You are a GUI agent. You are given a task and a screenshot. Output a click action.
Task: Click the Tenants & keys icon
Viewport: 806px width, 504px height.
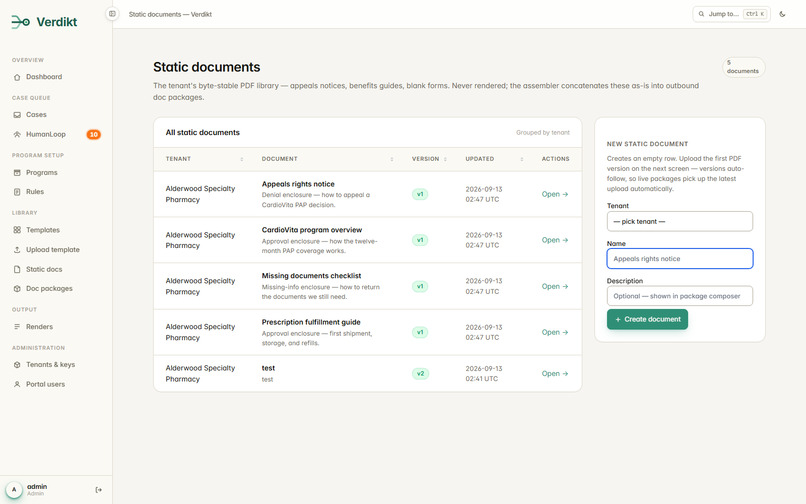17,365
